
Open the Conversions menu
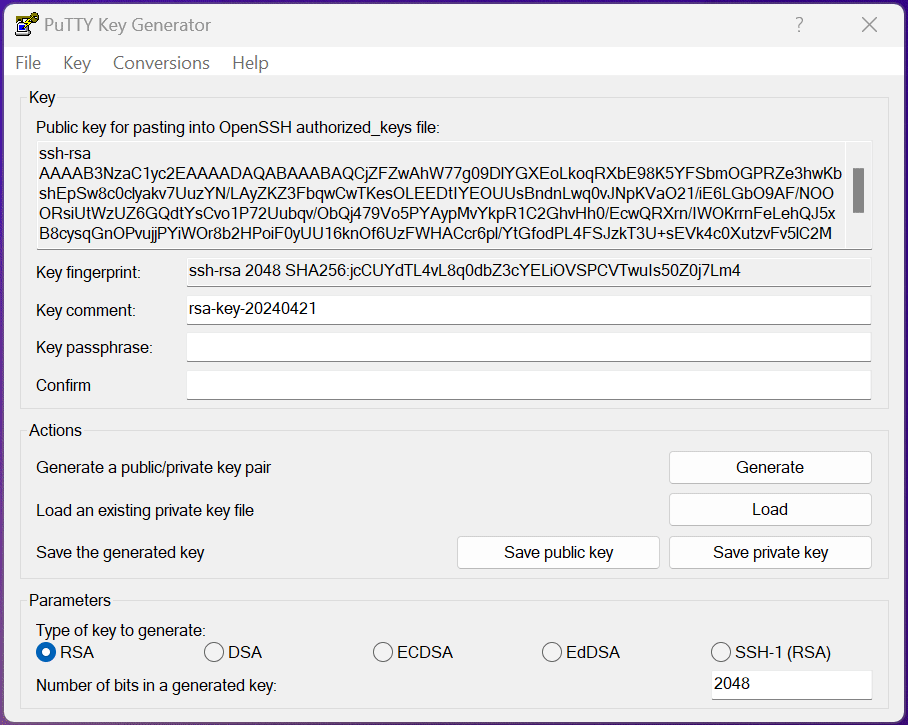[x=161, y=63]
